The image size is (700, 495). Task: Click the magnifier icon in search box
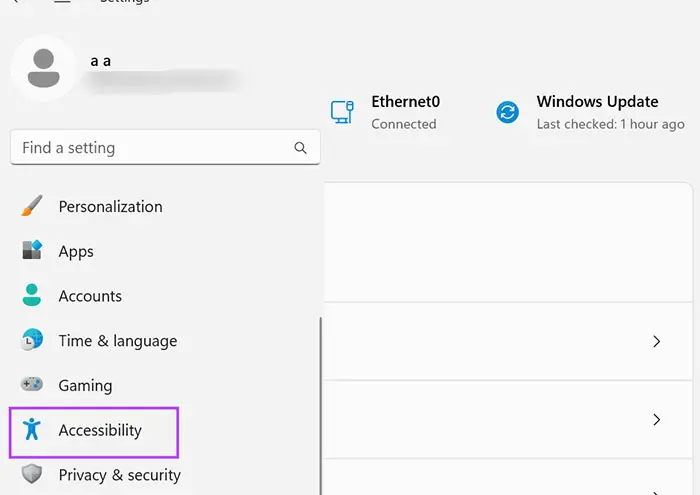click(x=300, y=148)
